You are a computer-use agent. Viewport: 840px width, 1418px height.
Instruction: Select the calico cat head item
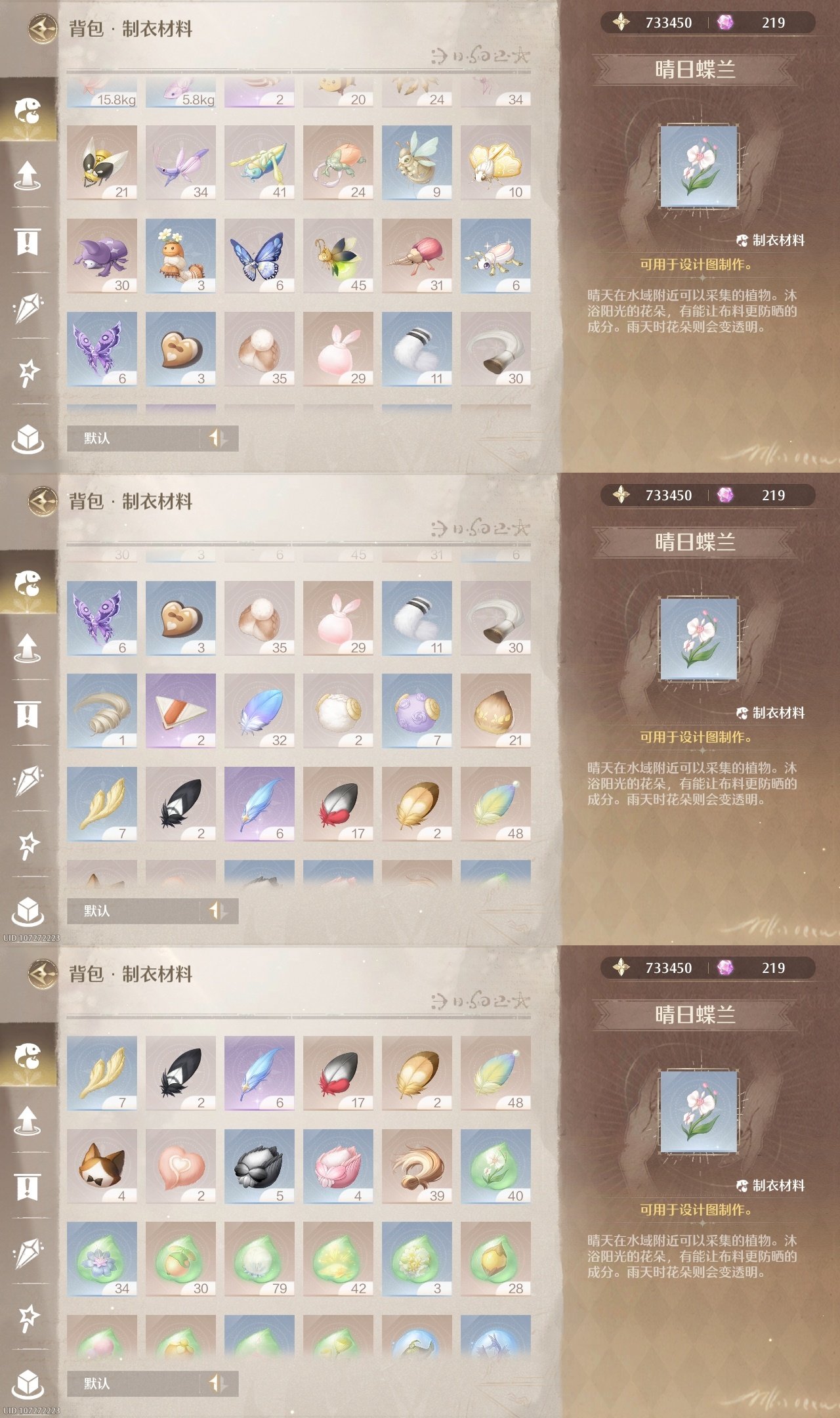pyautogui.click(x=102, y=1167)
